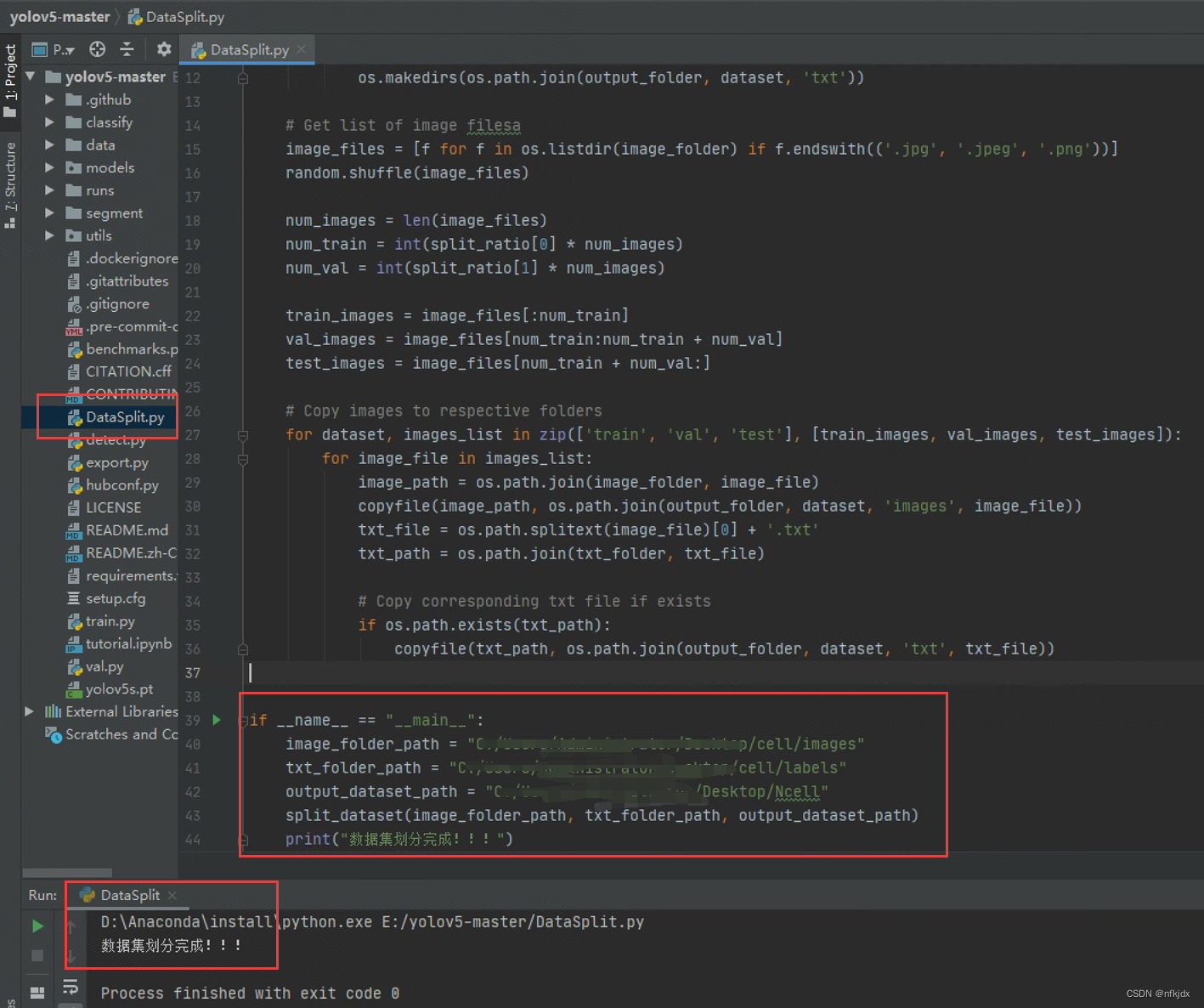This screenshot has width=1204, height=1008.
Task: Click line number 37 in the gutter
Action: [x=193, y=672]
